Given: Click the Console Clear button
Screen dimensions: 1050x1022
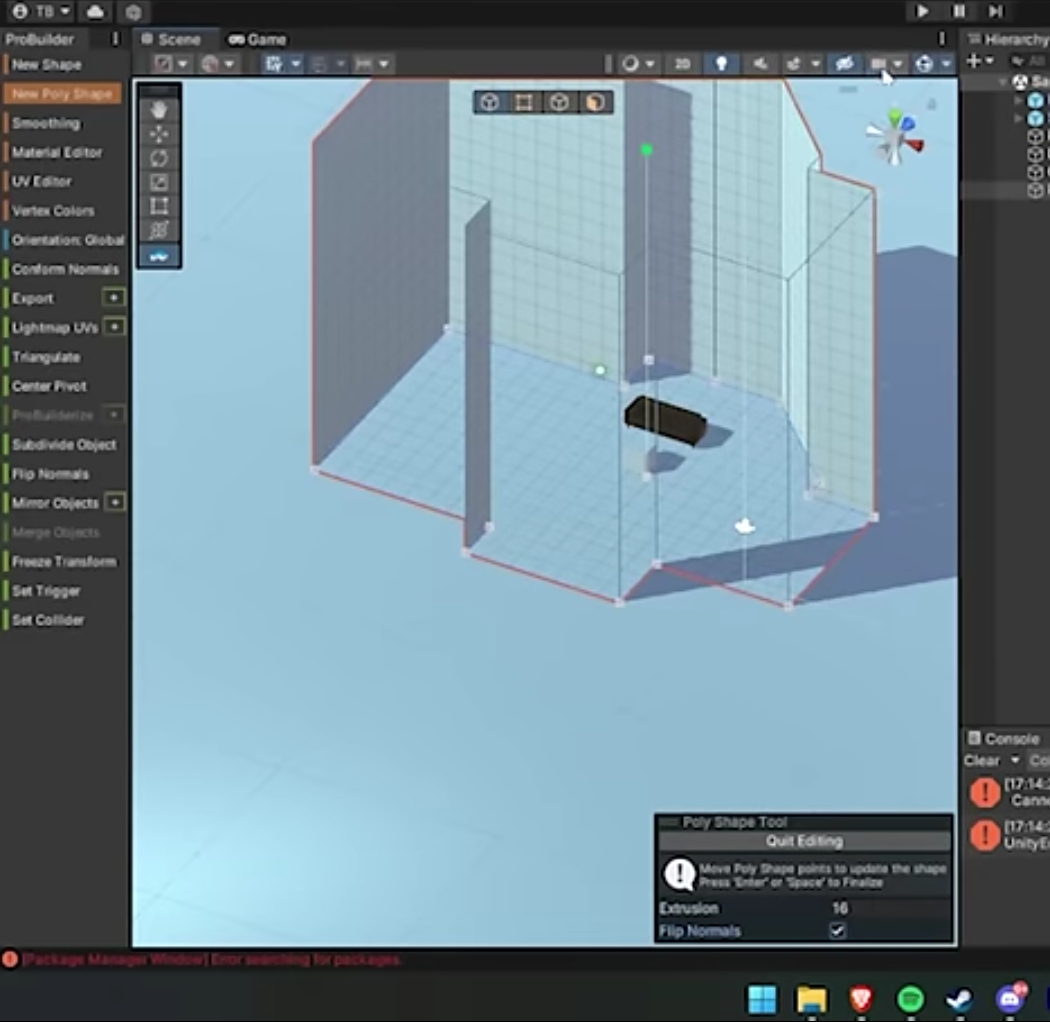Looking at the screenshot, I should [x=982, y=760].
